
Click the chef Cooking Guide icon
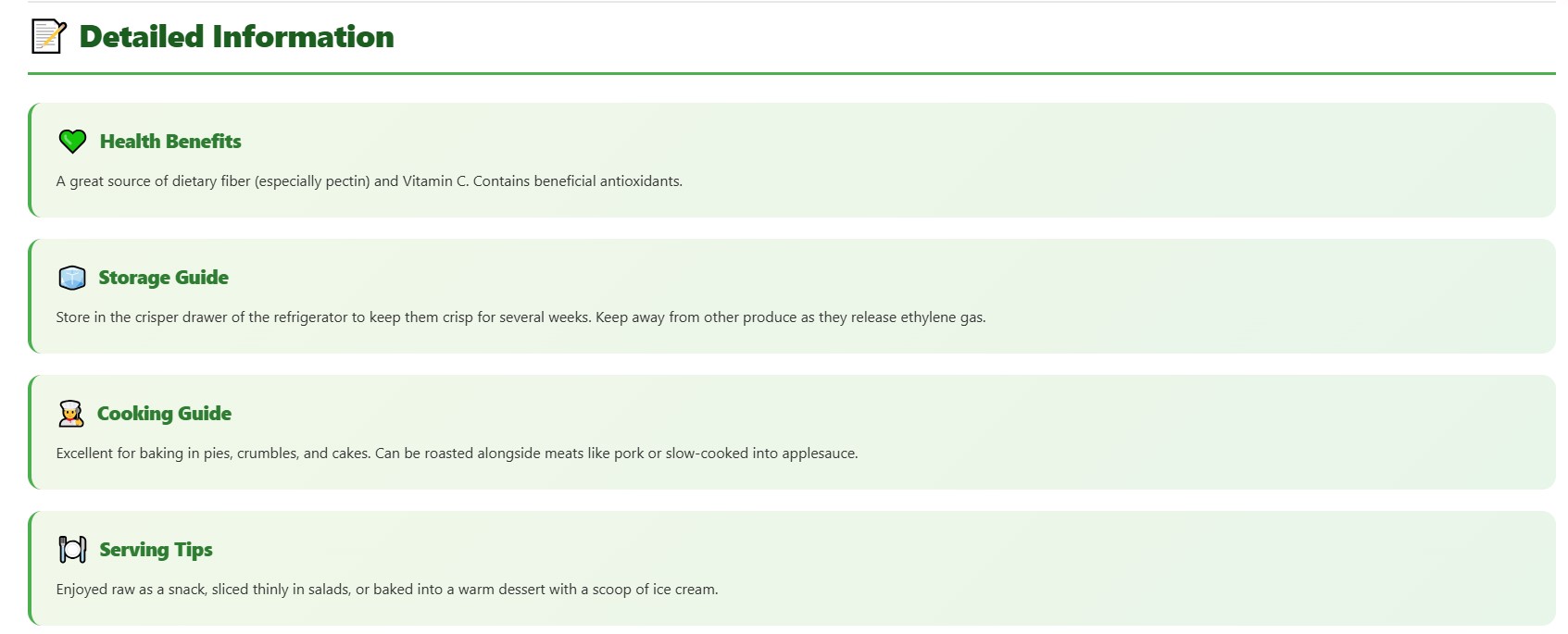(x=71, y=414)
